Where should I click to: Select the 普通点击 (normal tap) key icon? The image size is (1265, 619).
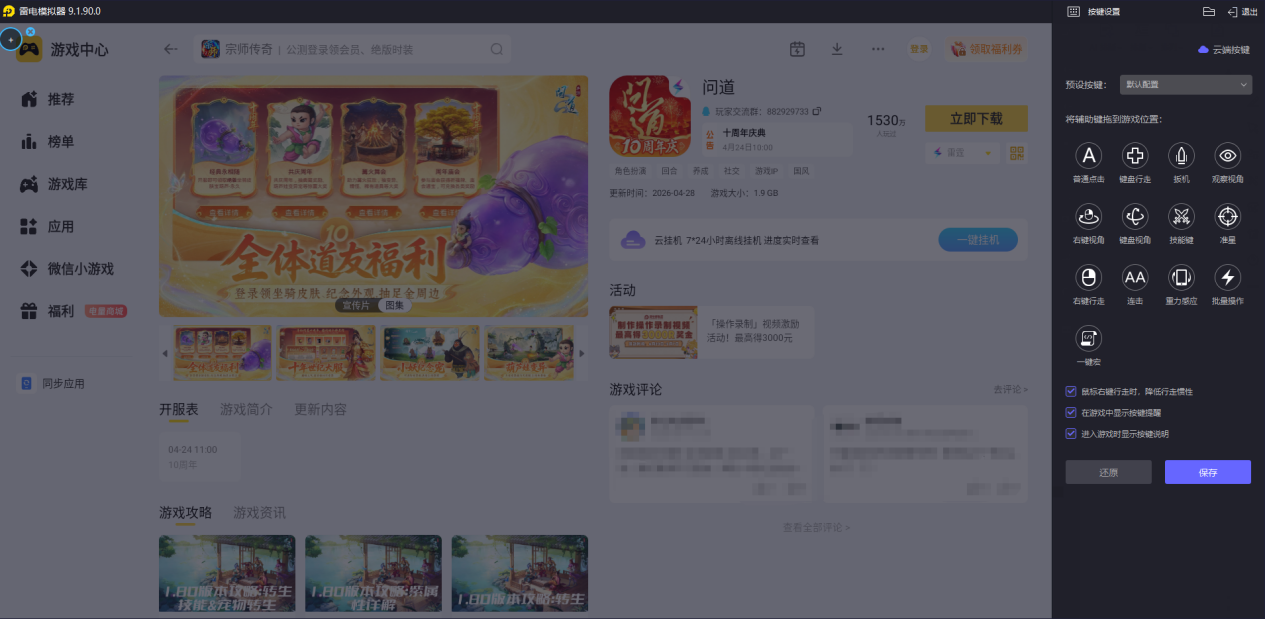(1089, 155)
